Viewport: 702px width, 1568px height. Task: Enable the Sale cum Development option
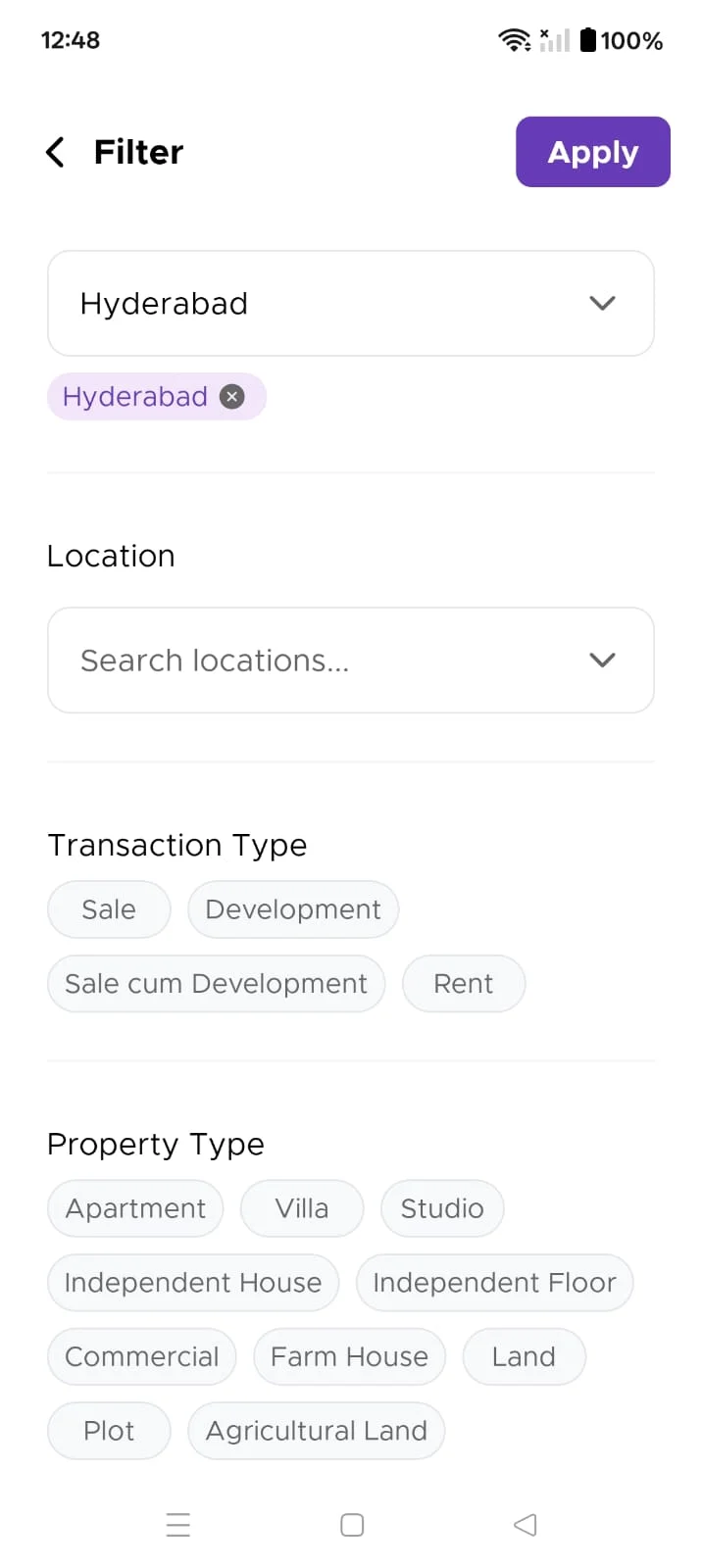216,984
